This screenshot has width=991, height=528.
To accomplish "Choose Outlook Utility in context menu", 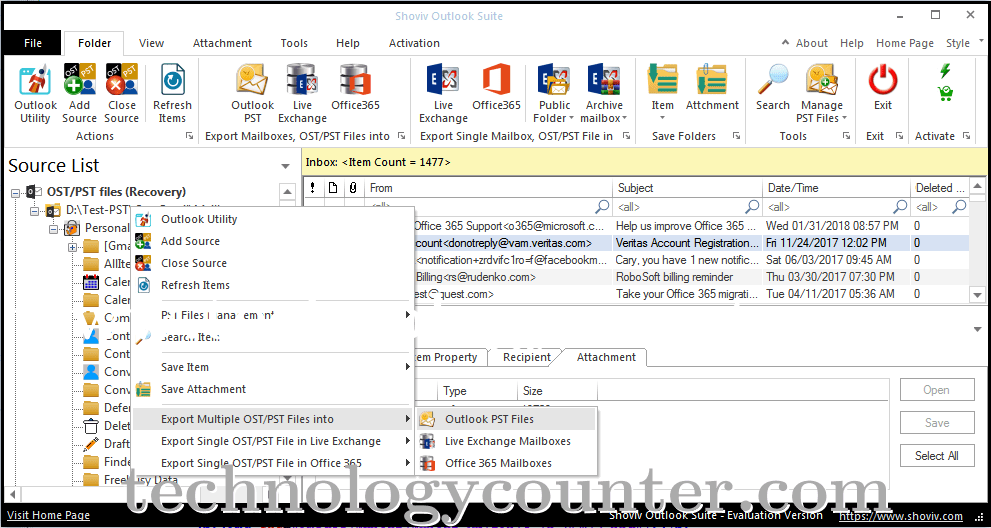I will pos(272,219).
